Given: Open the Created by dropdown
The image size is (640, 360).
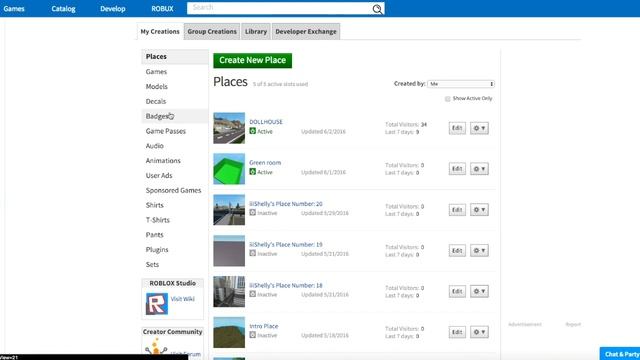Looking at the screenshot, I should tap(461, 84).
